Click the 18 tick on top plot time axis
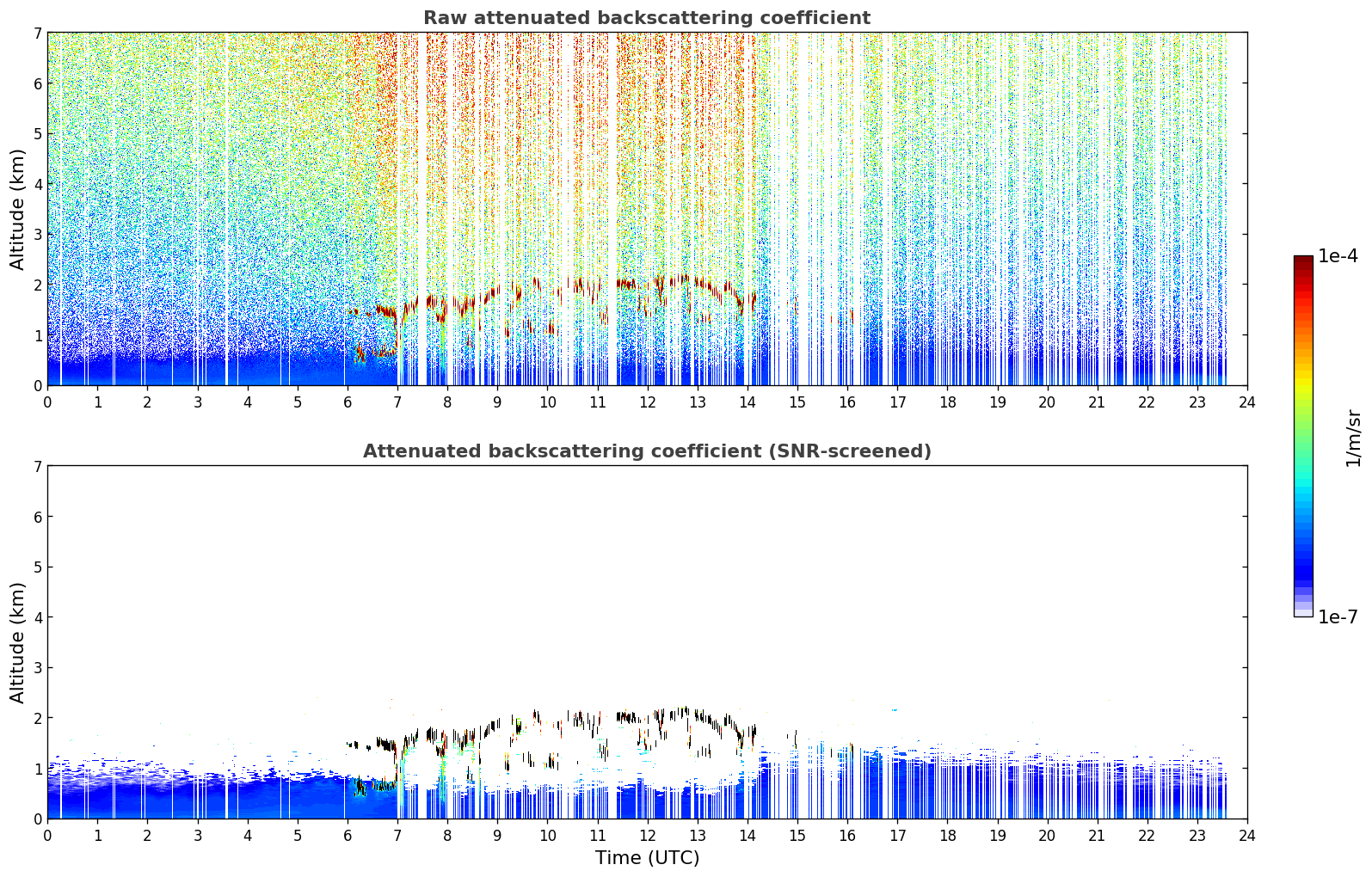 (947, 402)
